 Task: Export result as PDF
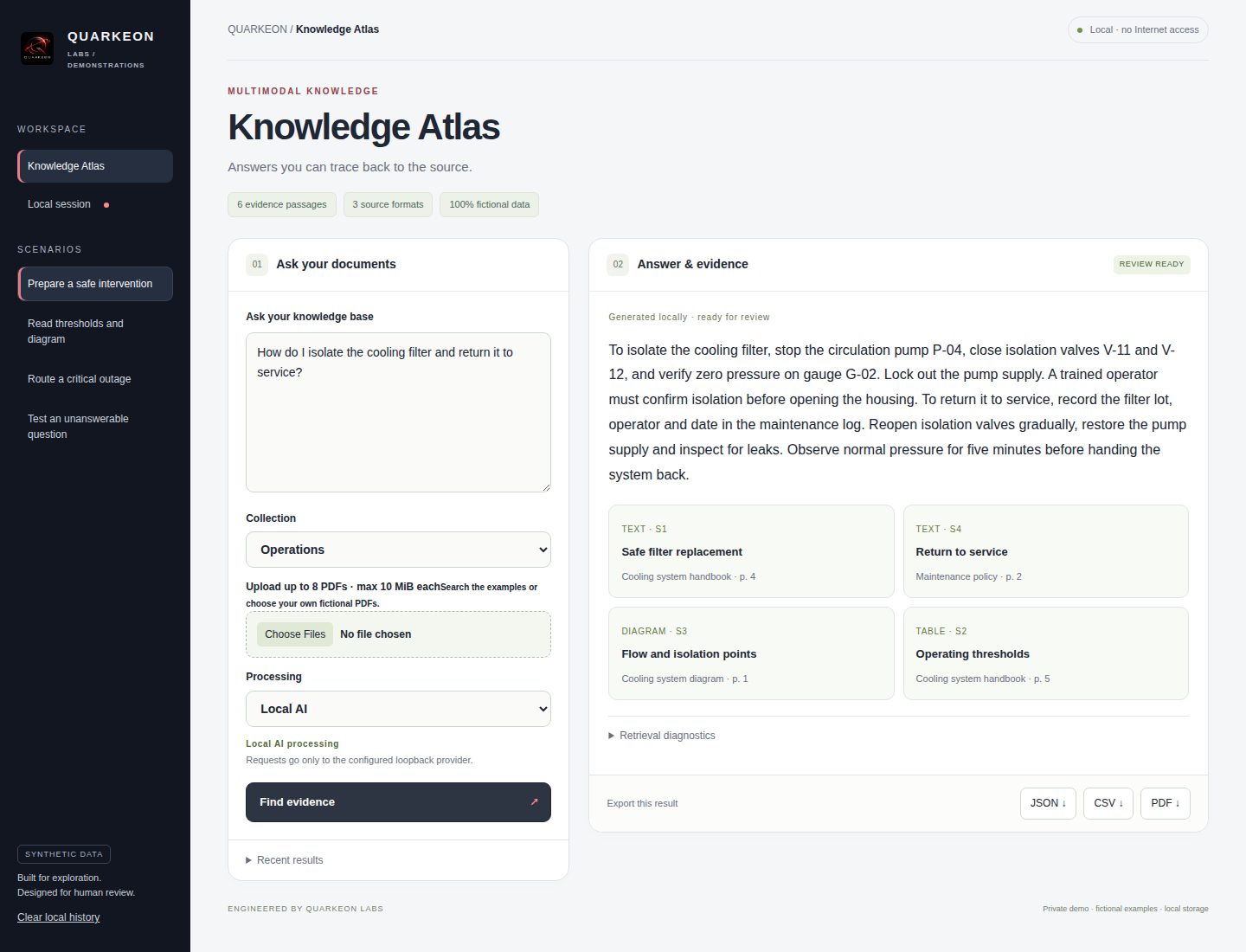(1166, 803)
